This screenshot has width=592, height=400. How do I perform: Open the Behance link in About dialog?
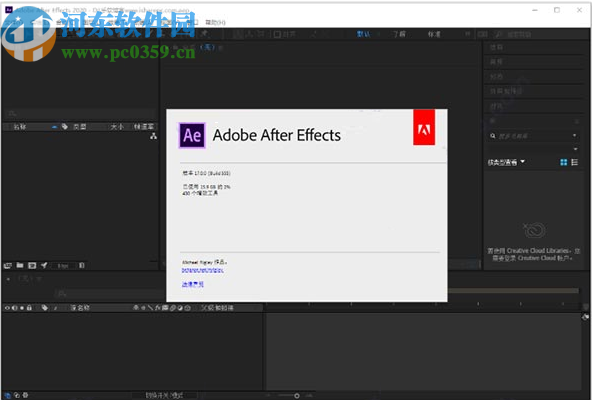[x=202, y=270]
